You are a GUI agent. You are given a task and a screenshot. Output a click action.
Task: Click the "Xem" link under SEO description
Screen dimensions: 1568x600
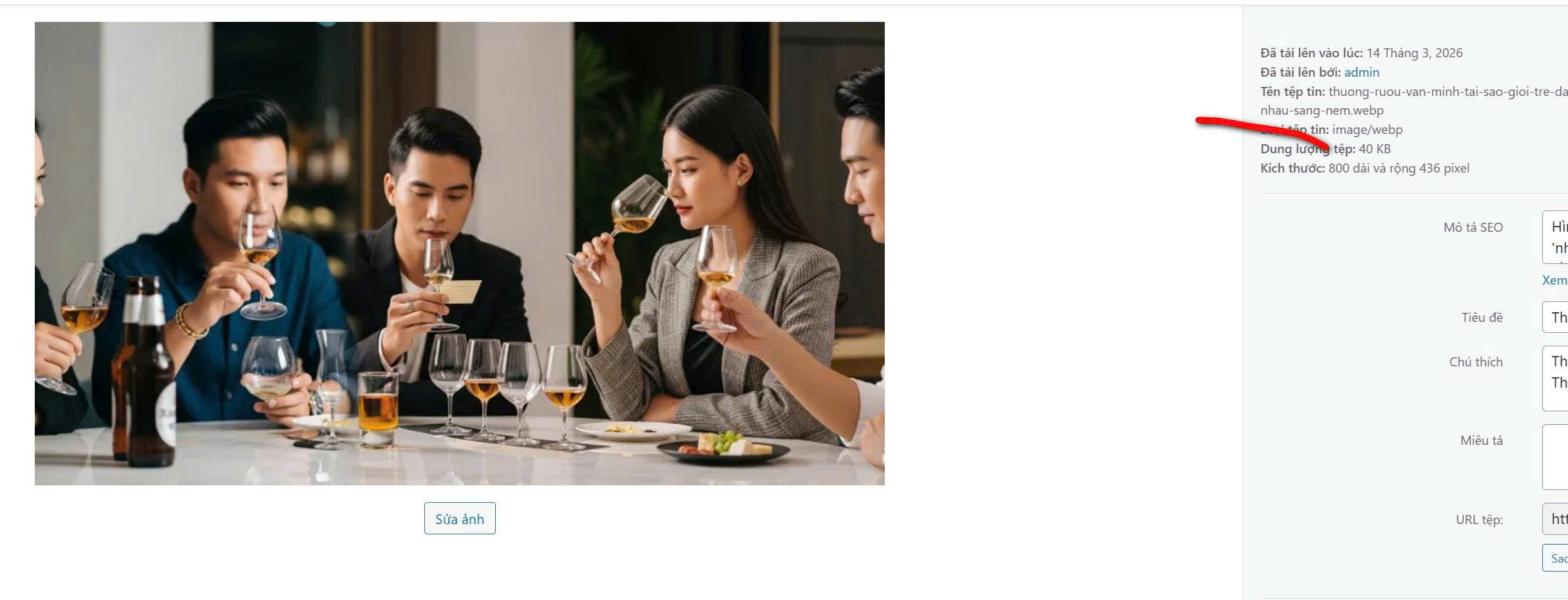point(1554,280)
